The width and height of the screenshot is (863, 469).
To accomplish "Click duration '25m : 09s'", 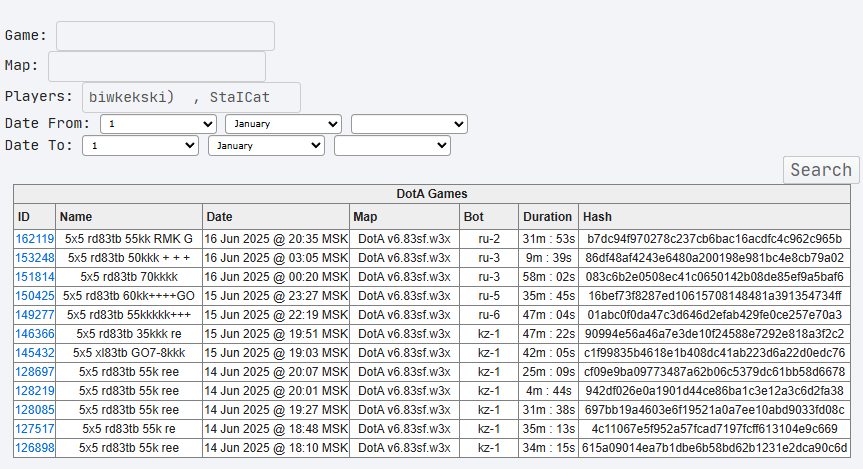I will [548, 372].
